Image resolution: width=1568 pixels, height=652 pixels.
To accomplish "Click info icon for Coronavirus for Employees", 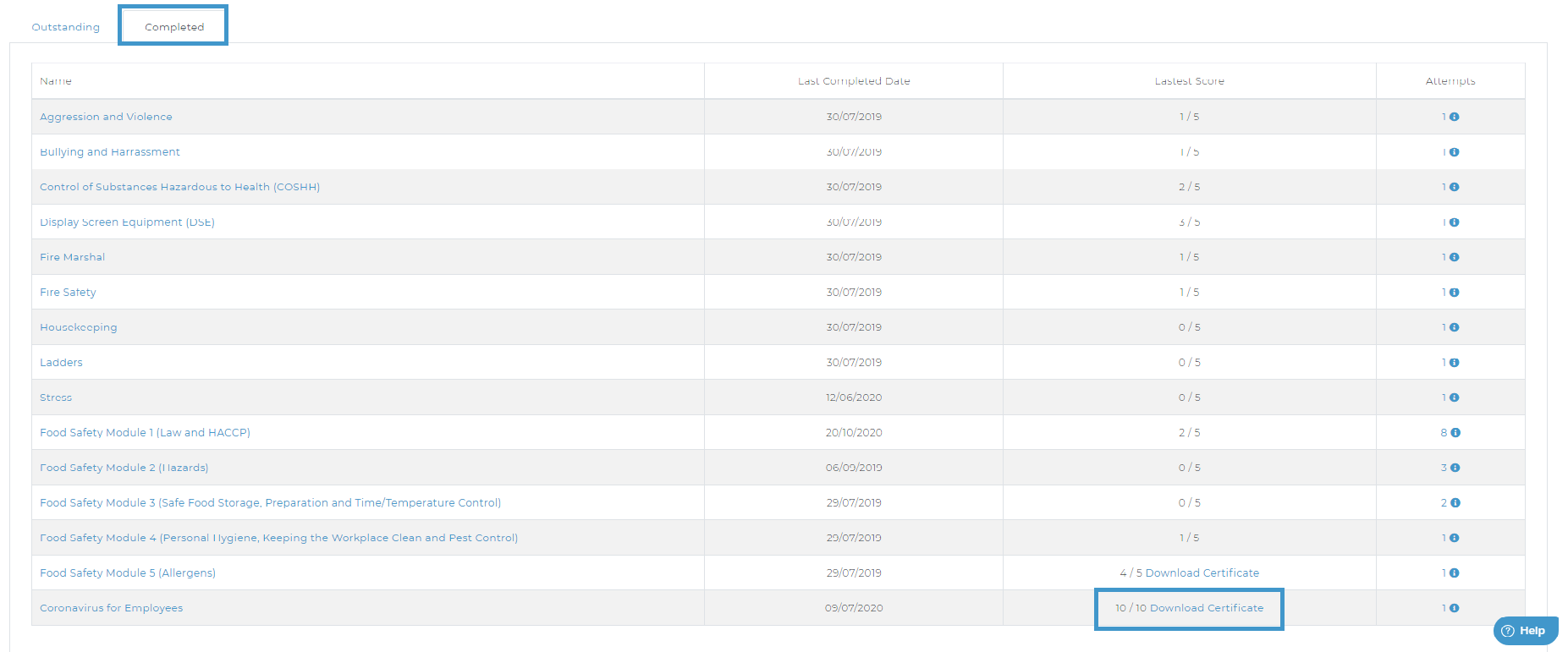I will coord(1454,608).
